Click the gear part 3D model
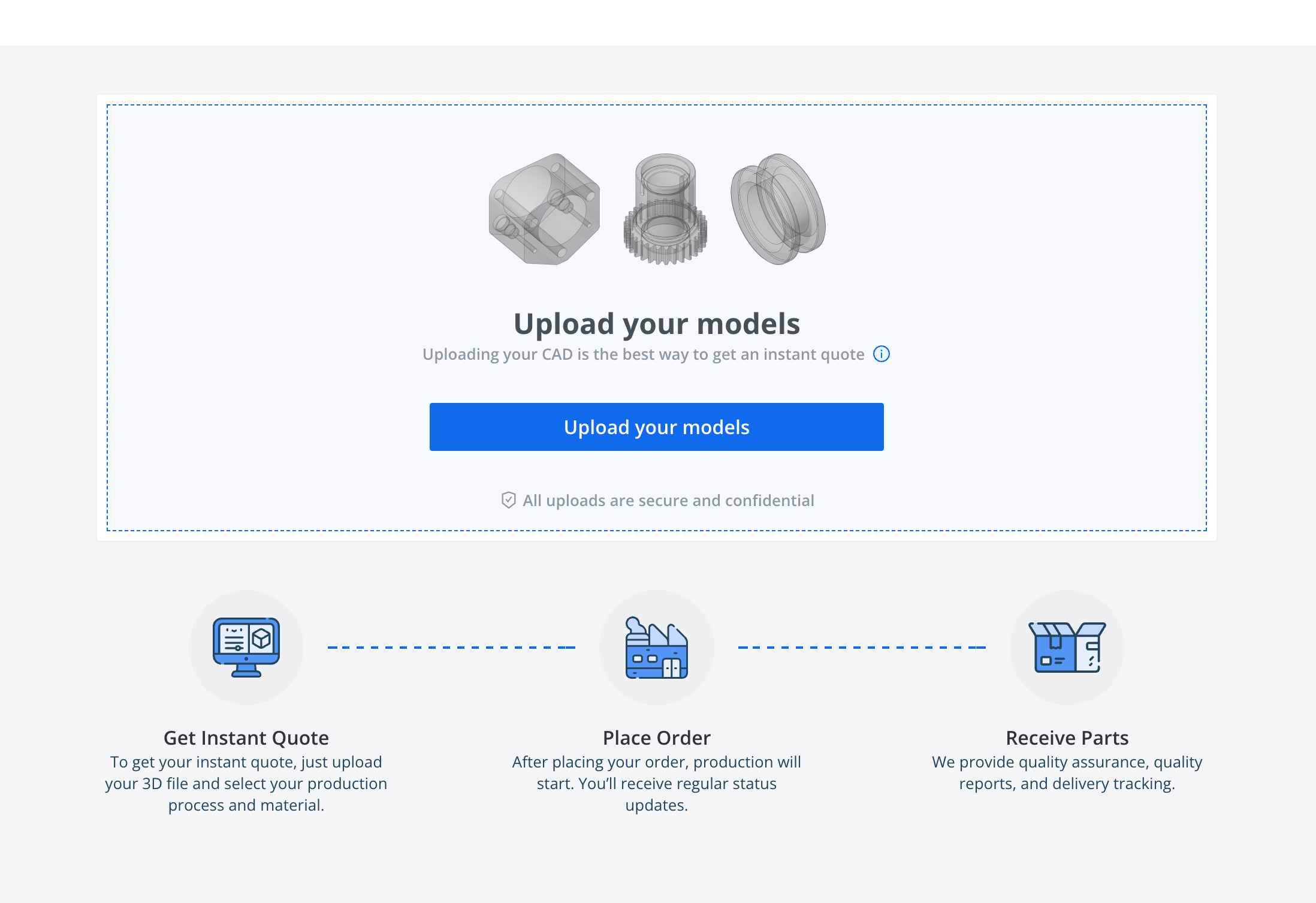Viewport: 1316px width, 903px height. click(x=665, y=209)
